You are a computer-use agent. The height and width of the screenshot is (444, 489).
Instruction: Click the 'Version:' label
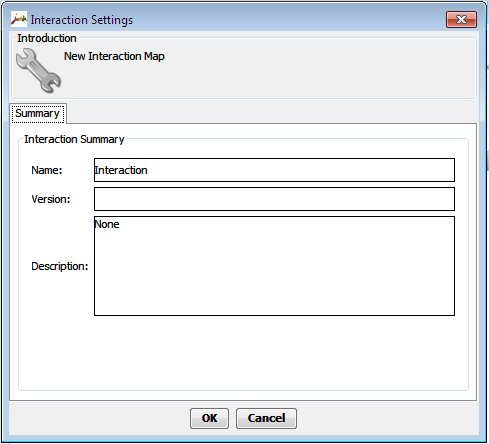point(51,199)
